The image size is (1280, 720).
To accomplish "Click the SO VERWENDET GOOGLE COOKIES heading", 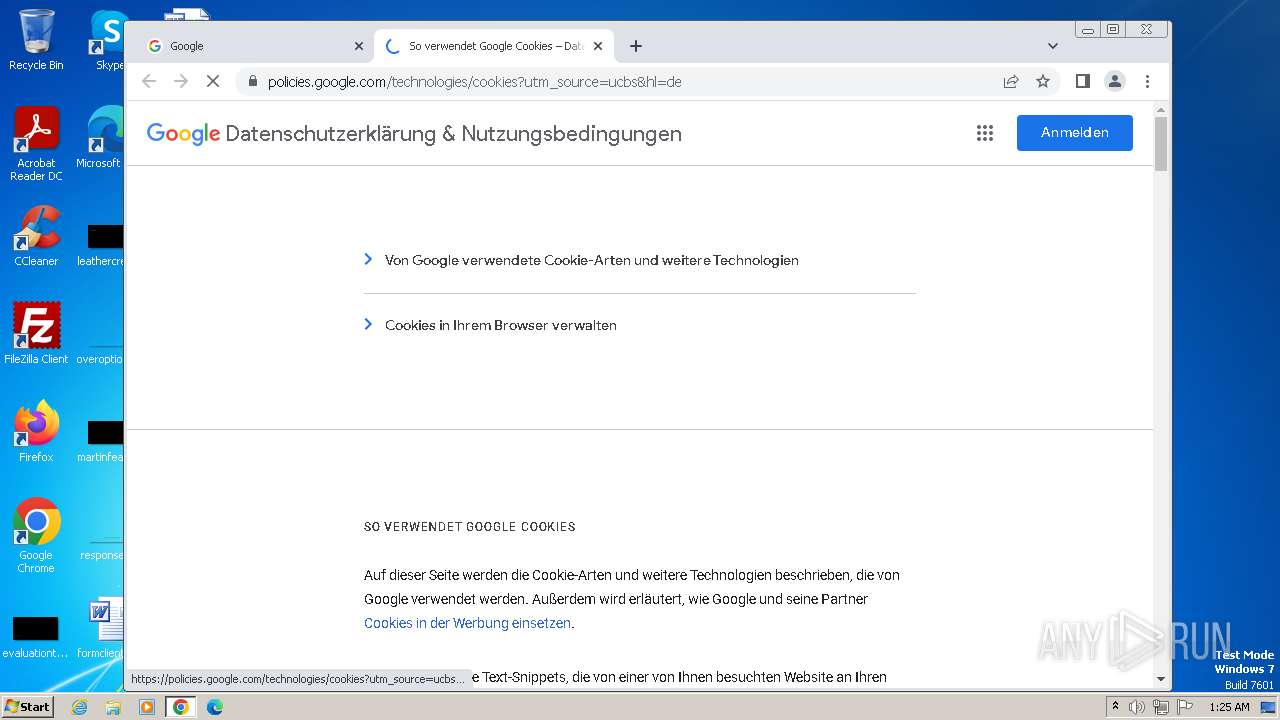I will (470, 527).
